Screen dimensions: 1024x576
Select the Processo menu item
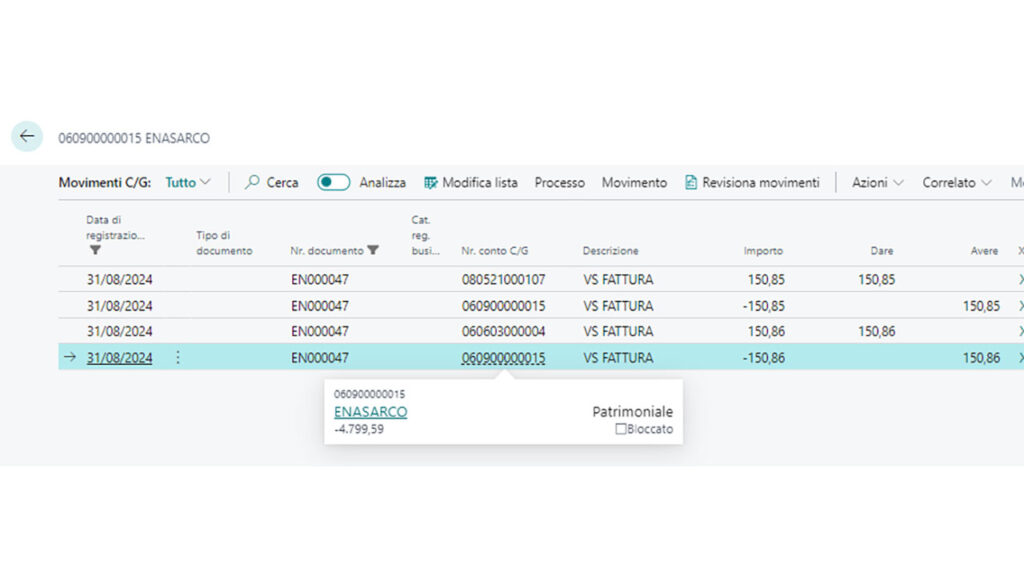click(559, 183)
